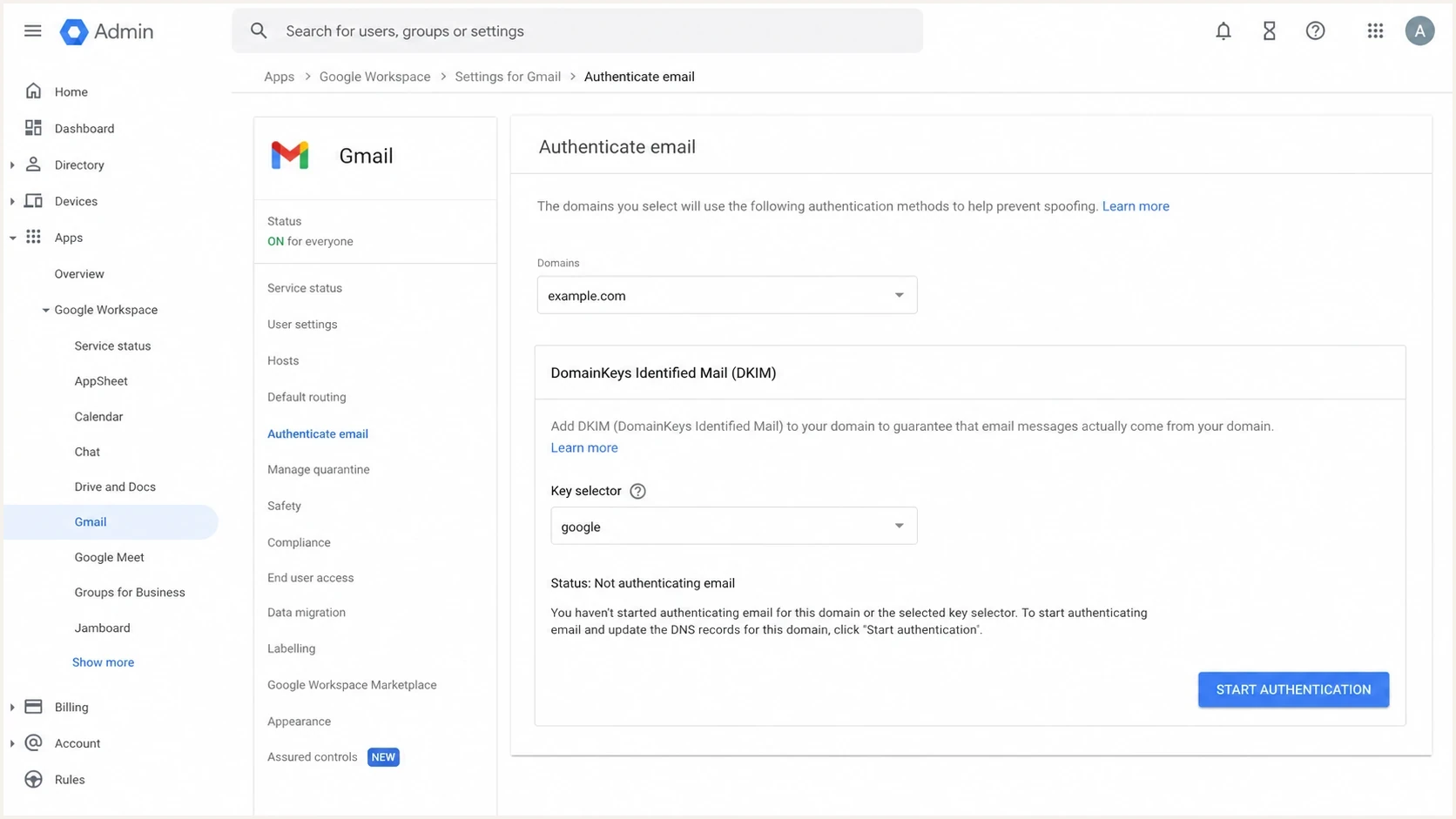
Task: Click the Devices icon in sidebar
Action: tap(33, 201)
